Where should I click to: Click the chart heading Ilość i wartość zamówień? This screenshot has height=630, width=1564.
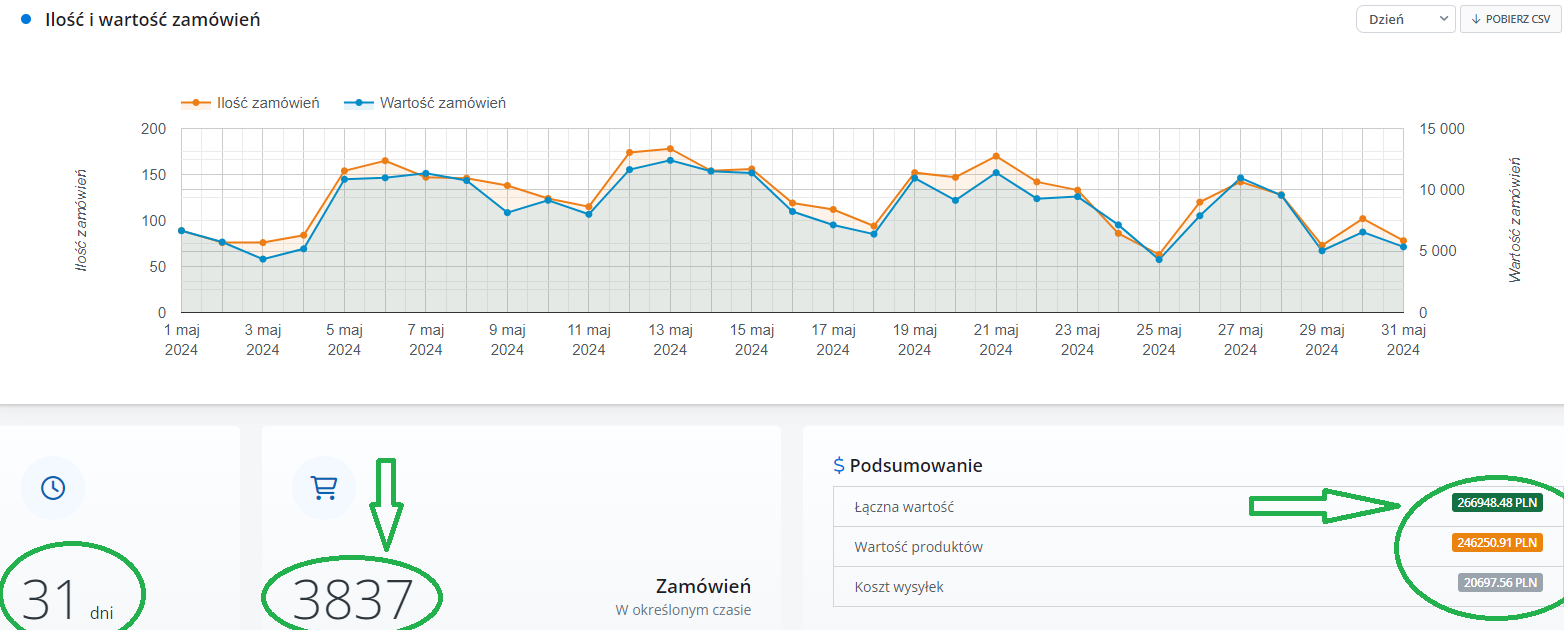point(153,19)
